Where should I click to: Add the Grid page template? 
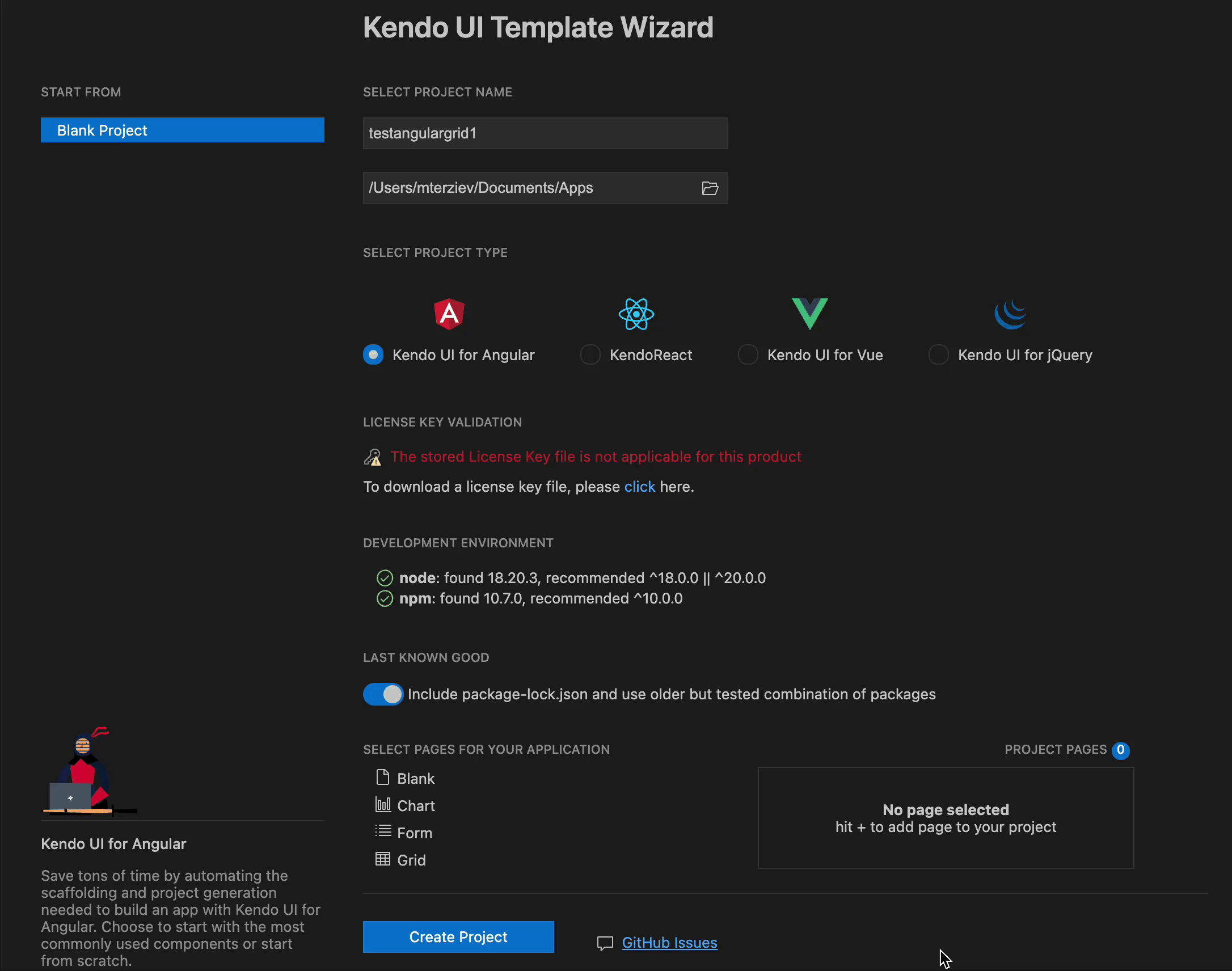[400, 860]
